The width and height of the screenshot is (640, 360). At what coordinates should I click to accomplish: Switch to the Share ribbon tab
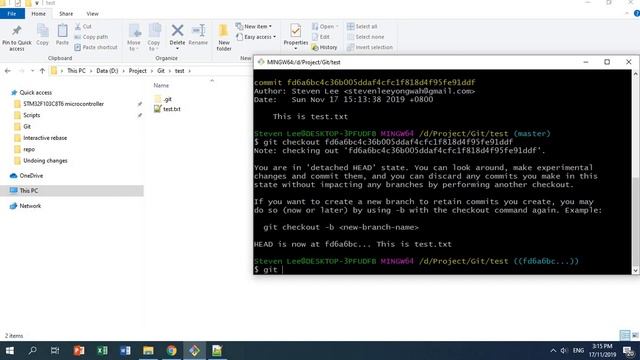pos(66,14)
